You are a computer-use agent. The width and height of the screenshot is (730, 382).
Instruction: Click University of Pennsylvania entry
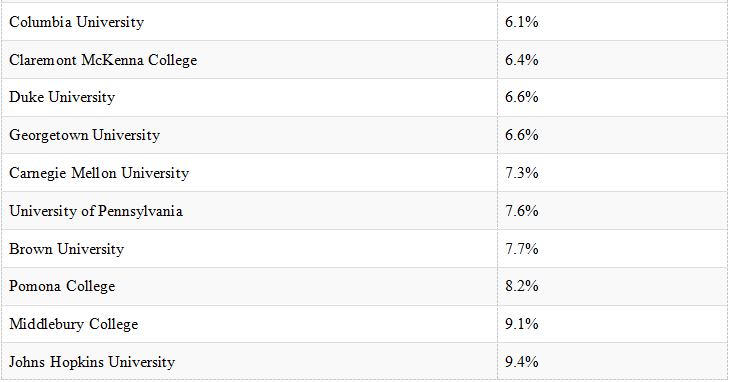tap(96, 211)
